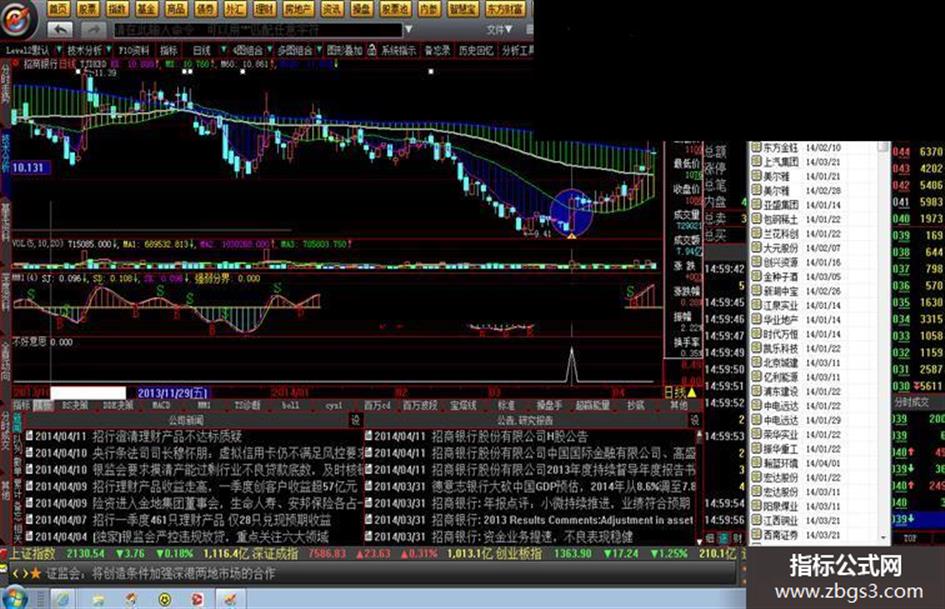Image resolution: width=945 pixels, height=609 pixels.
Task: Click the lock icon beside 图形叠加
Action: [x=372, y=50]
